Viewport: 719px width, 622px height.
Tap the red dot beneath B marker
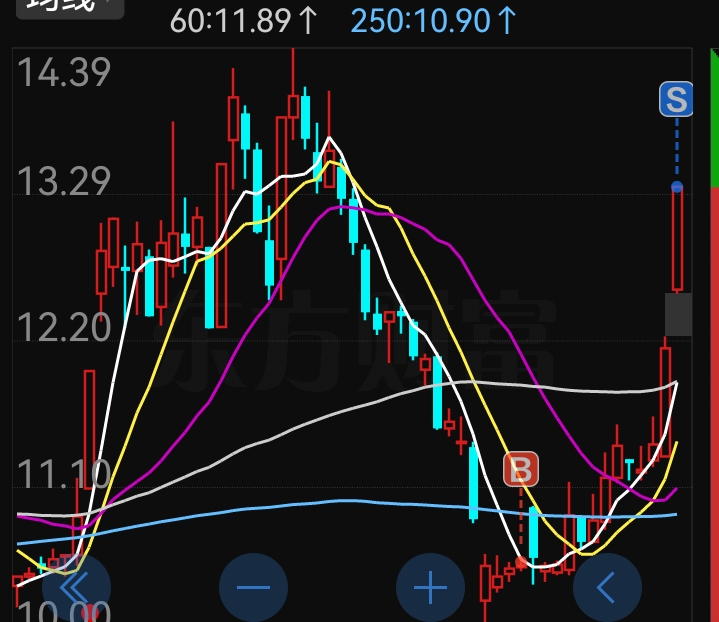click(x=521, y=561)
